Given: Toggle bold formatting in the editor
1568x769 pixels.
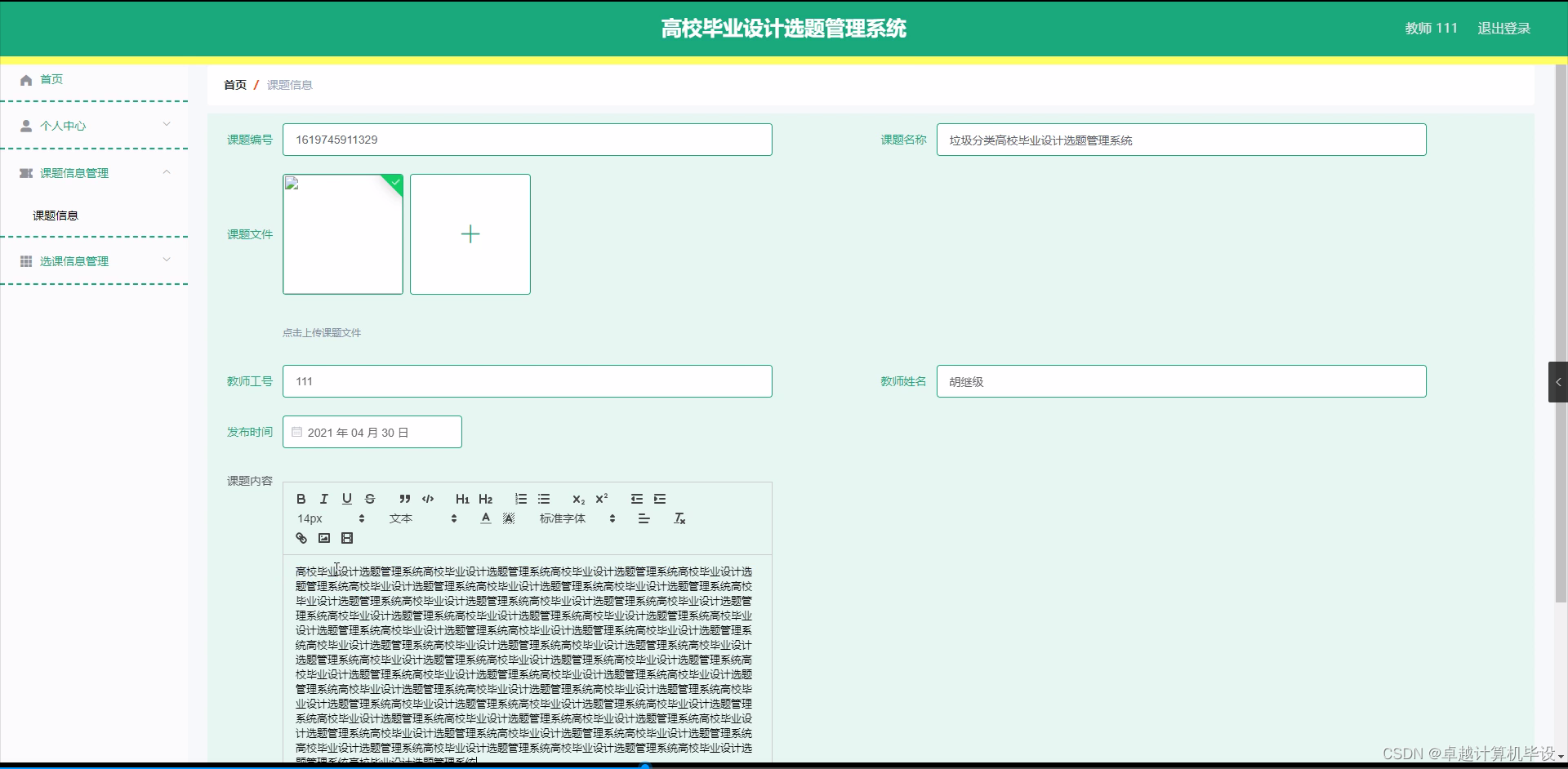Looking at the screenshot, I should coord(301,499).
